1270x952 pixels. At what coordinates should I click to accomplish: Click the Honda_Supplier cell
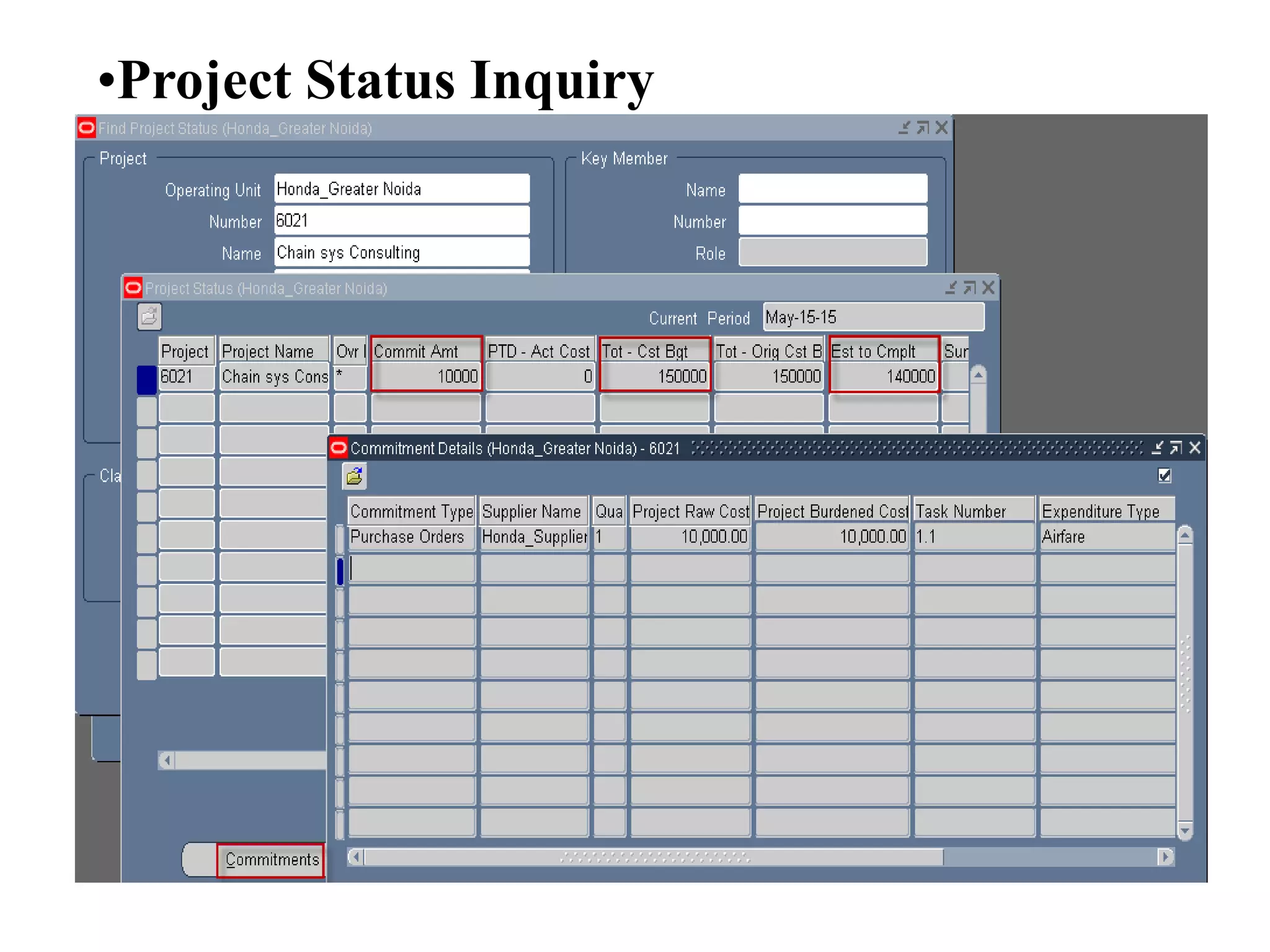pos(534,537)
